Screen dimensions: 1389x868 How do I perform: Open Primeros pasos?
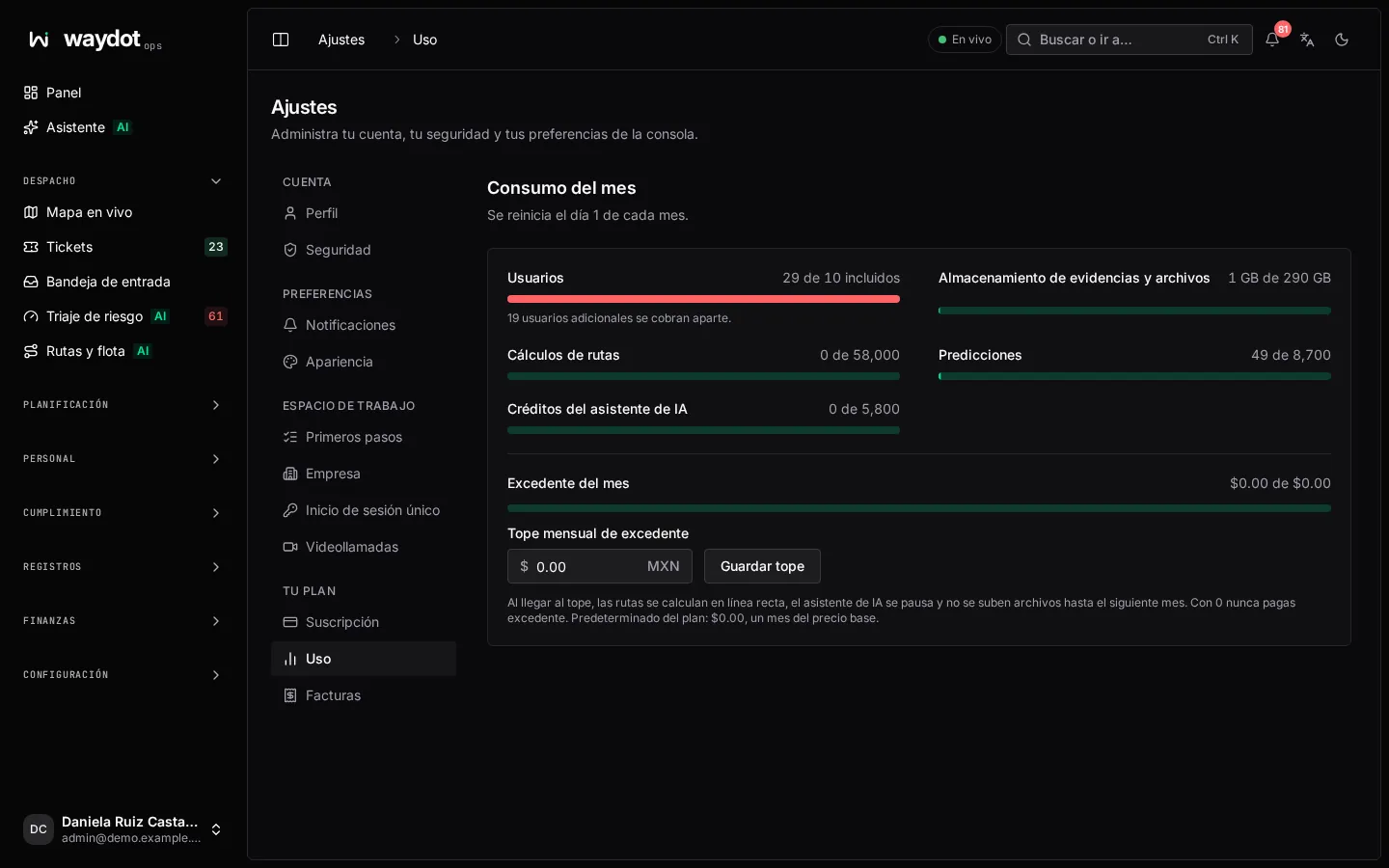[364, 437]
